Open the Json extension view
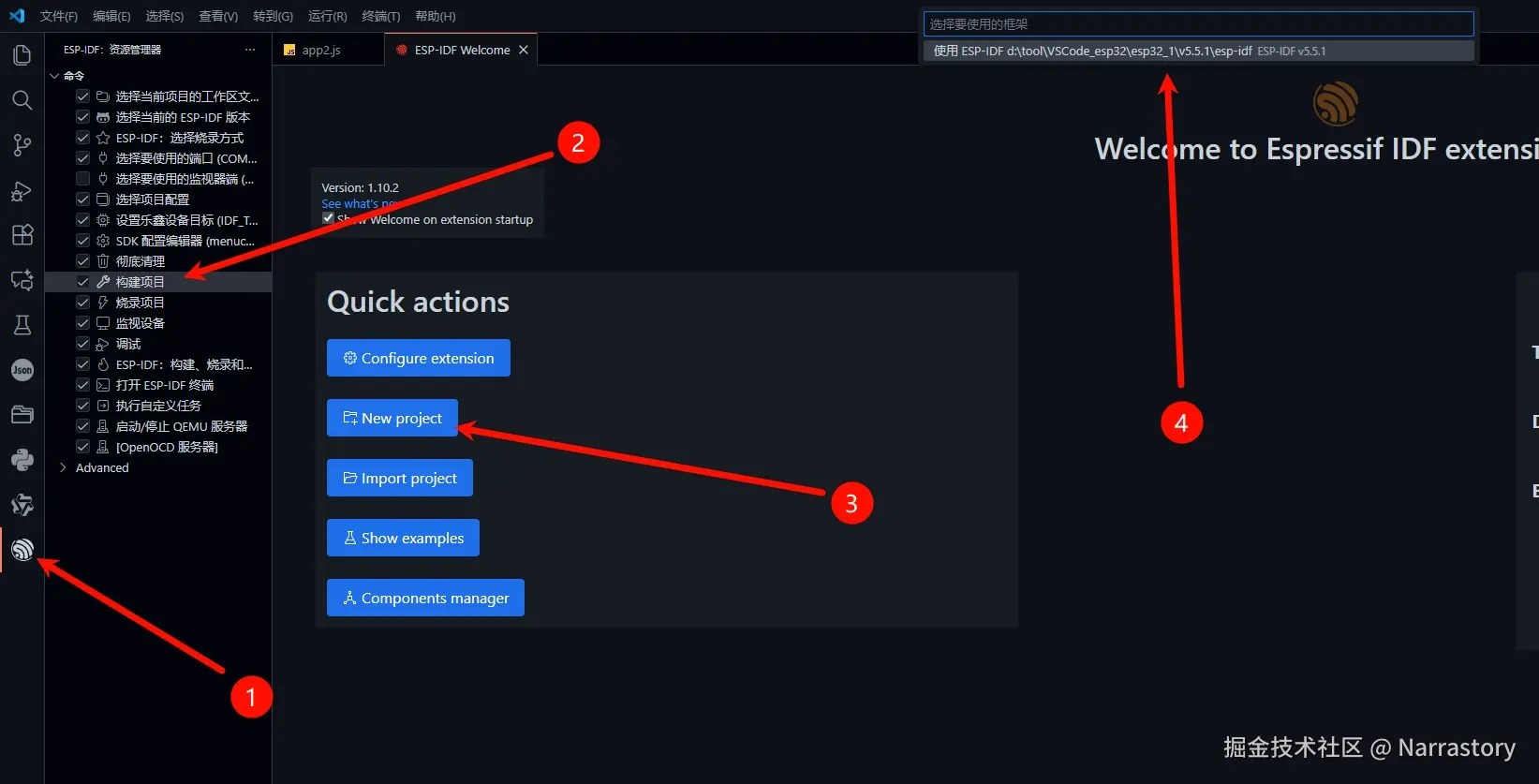The height and width of the screenshot is (784, 1539). point(22,370)
